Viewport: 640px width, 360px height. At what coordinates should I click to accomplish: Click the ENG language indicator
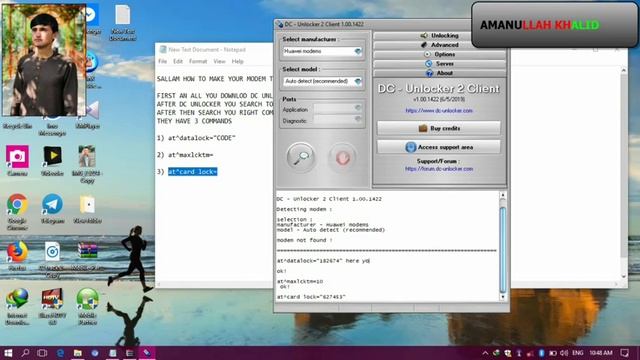click(x=578, y=353)
